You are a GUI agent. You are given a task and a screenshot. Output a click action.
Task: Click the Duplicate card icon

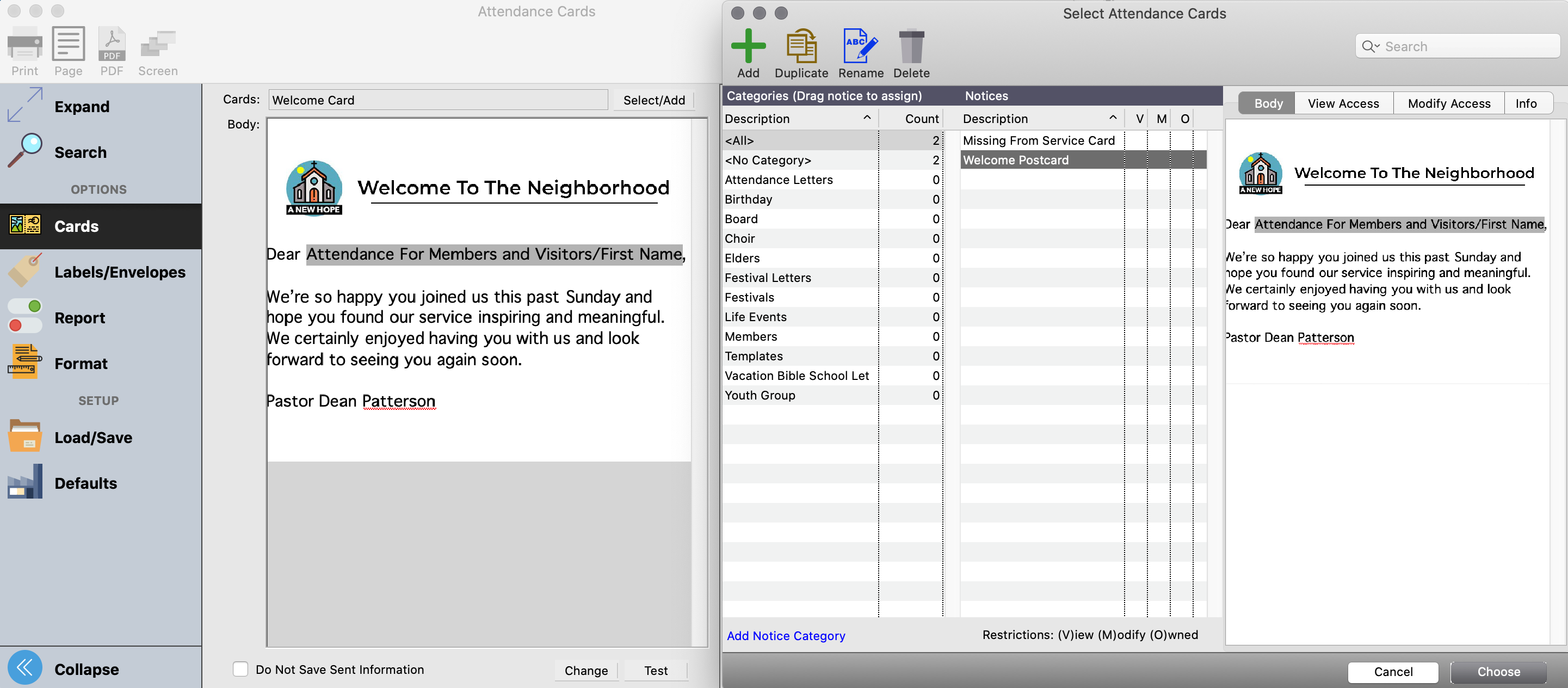[x=801, y=46]
